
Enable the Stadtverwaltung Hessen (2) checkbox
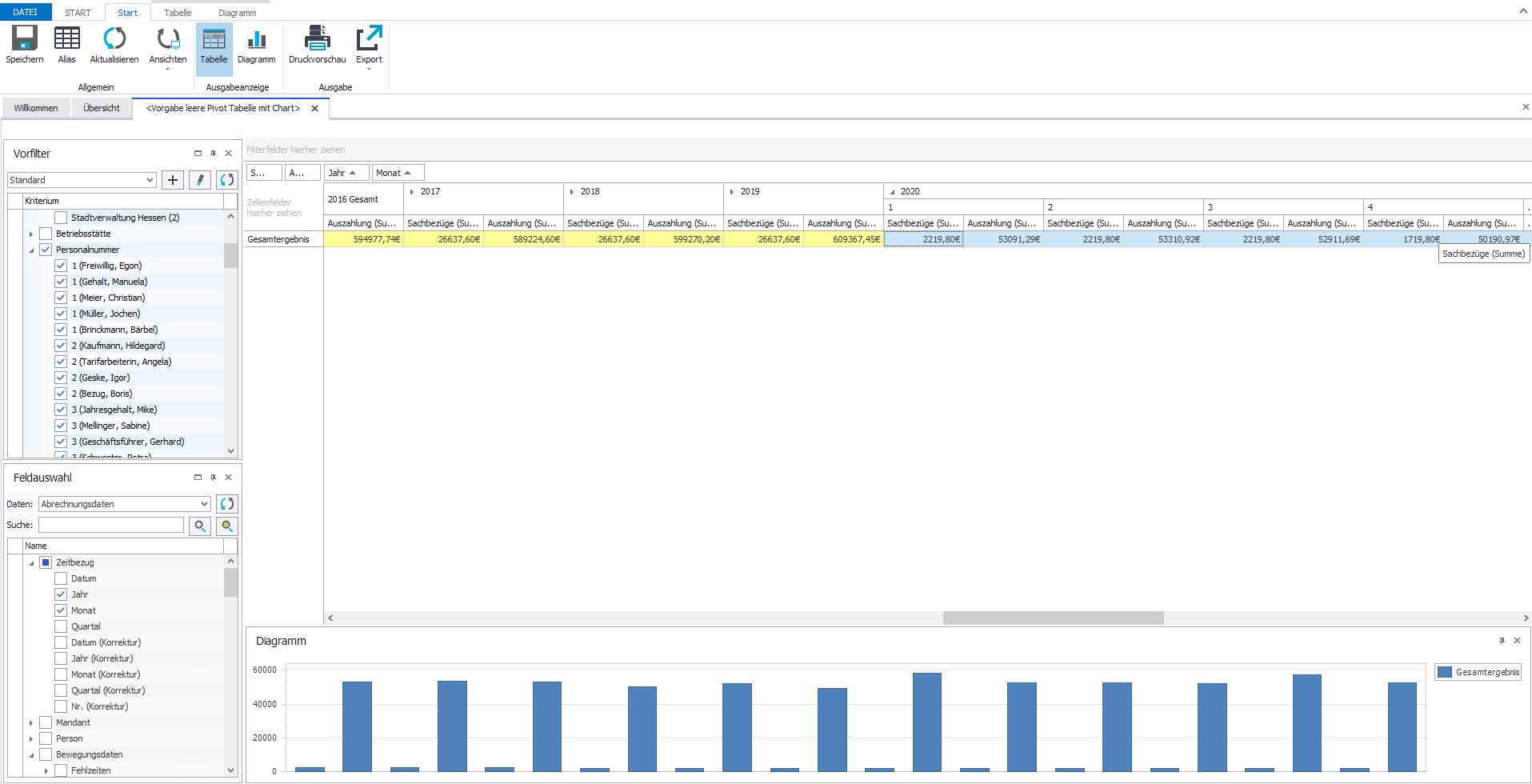pos(61,218)
